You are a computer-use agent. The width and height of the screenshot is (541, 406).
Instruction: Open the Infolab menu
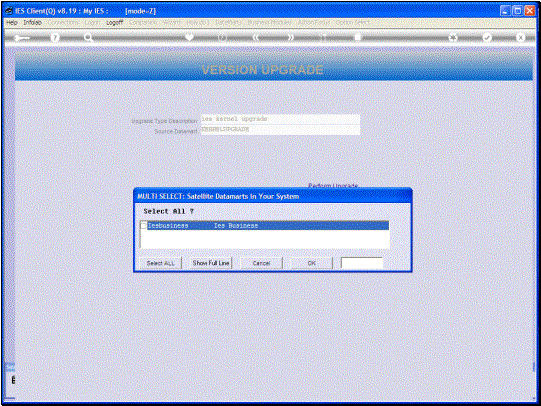click(x=32, y=22)
